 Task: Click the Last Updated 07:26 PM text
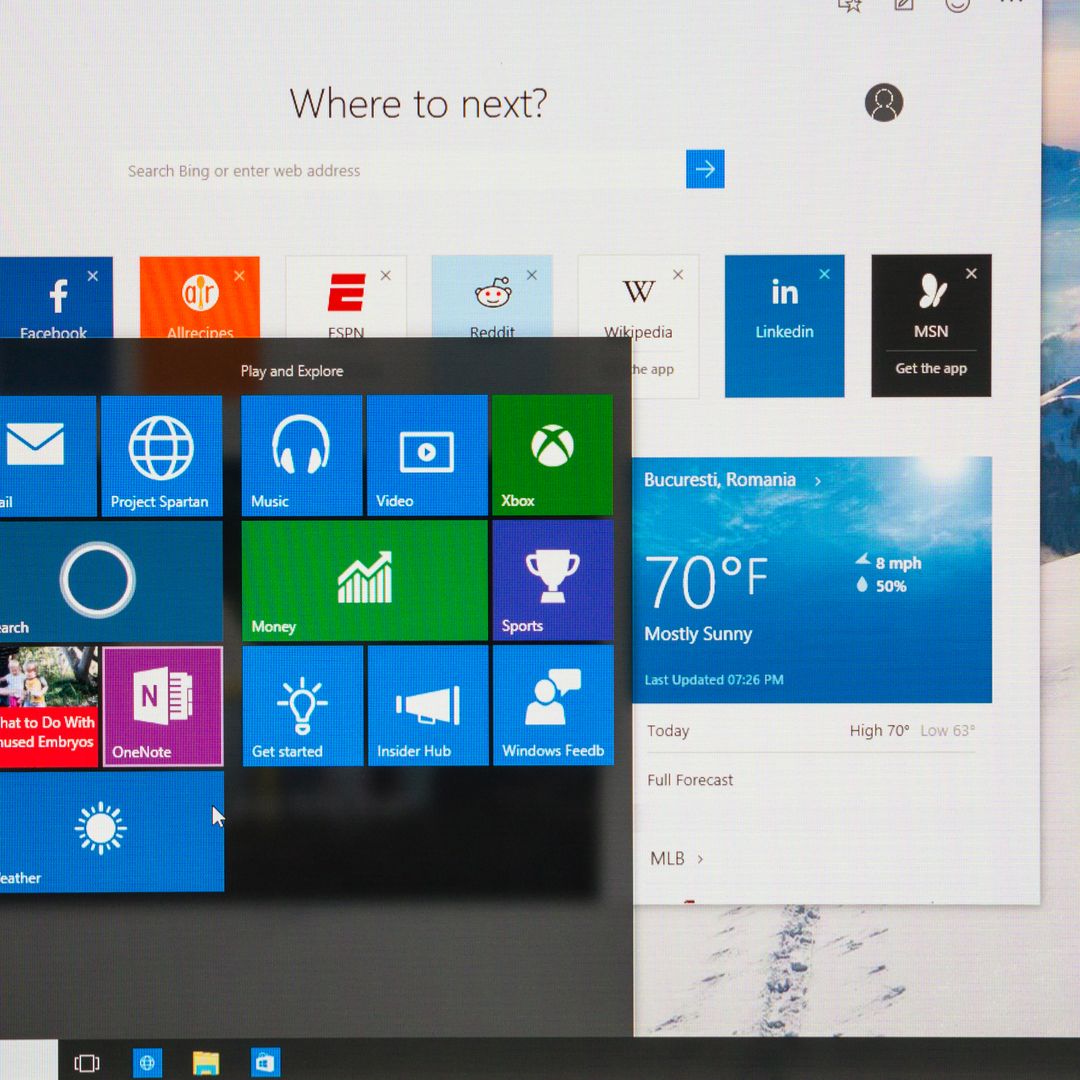click(x=714, y=680)
